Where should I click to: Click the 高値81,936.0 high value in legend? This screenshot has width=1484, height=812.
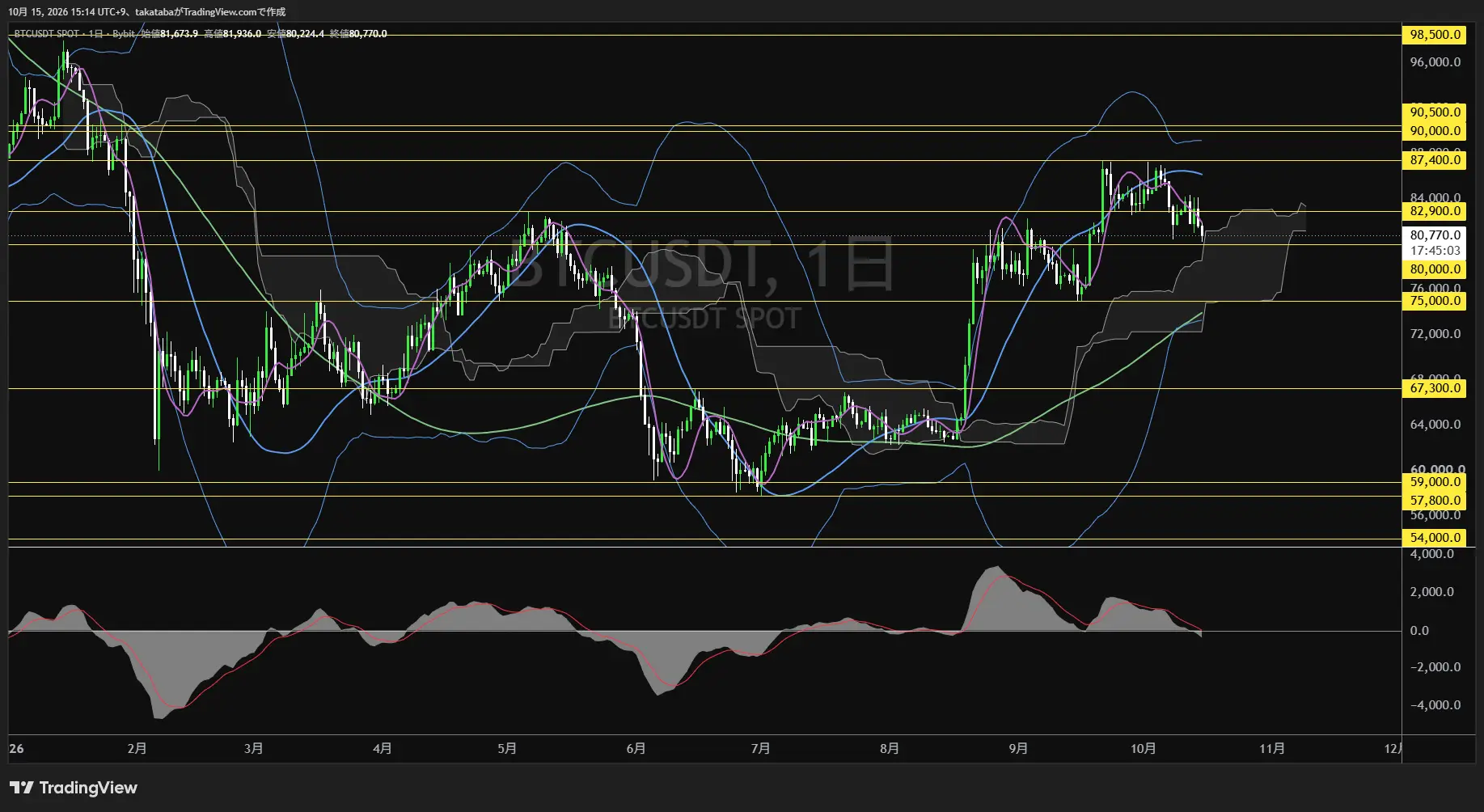point(233,34)
